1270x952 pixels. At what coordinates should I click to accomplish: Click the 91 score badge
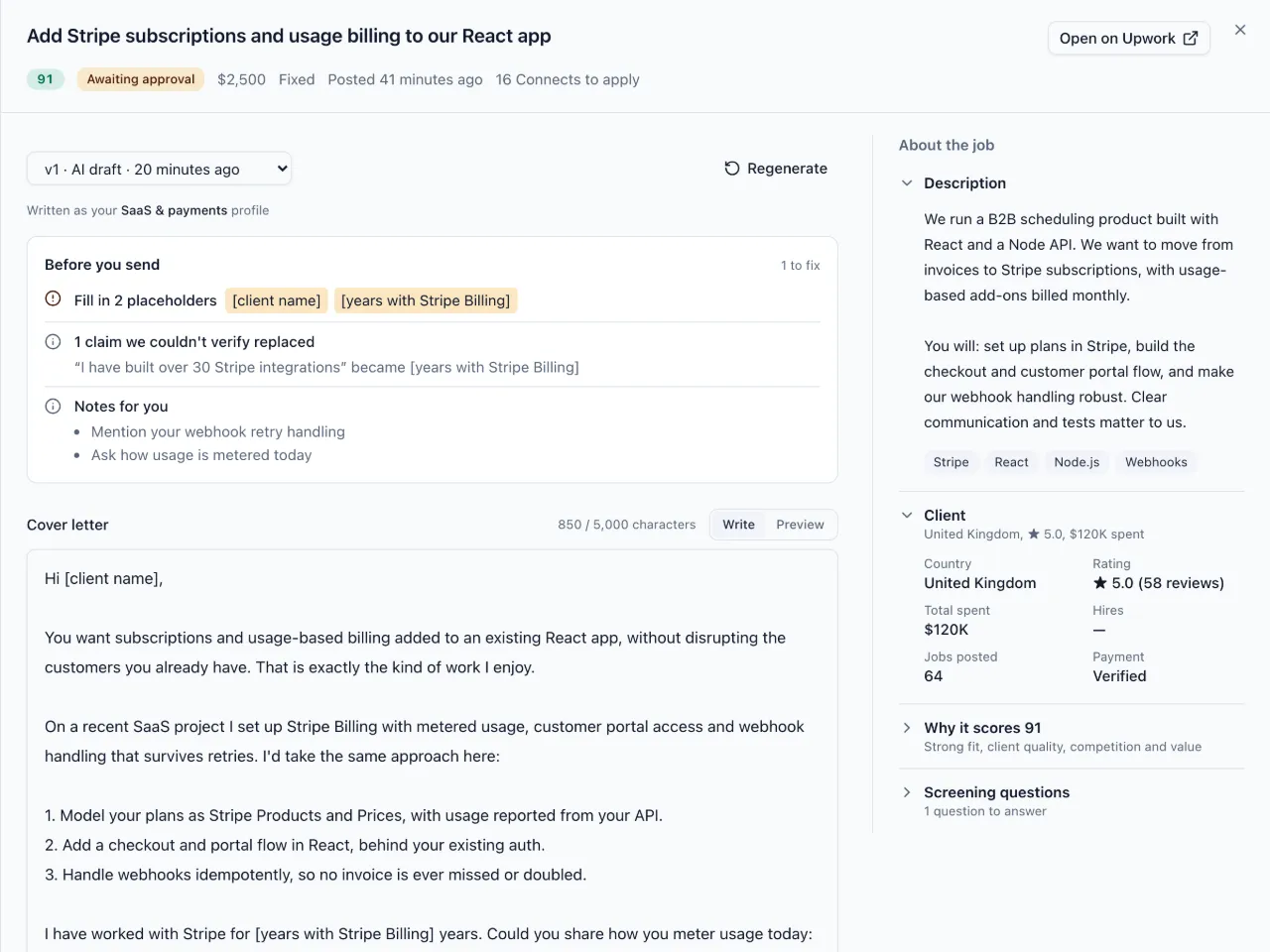(x=46, y=79)
